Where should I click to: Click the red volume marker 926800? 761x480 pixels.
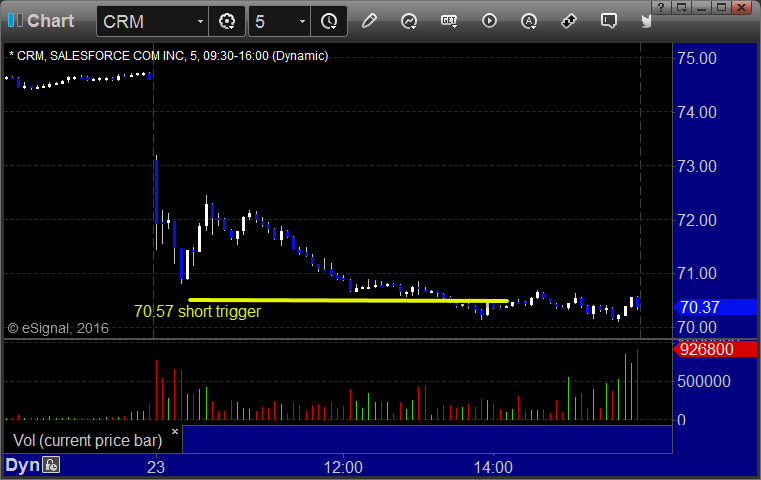[x=715, y=349]
